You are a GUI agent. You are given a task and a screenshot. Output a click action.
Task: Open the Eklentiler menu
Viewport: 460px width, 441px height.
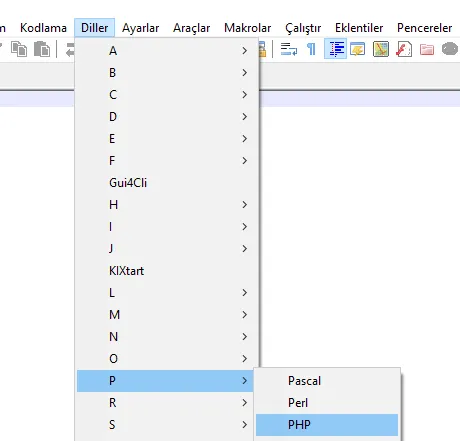pyautogui.click(x=359, y=28)
